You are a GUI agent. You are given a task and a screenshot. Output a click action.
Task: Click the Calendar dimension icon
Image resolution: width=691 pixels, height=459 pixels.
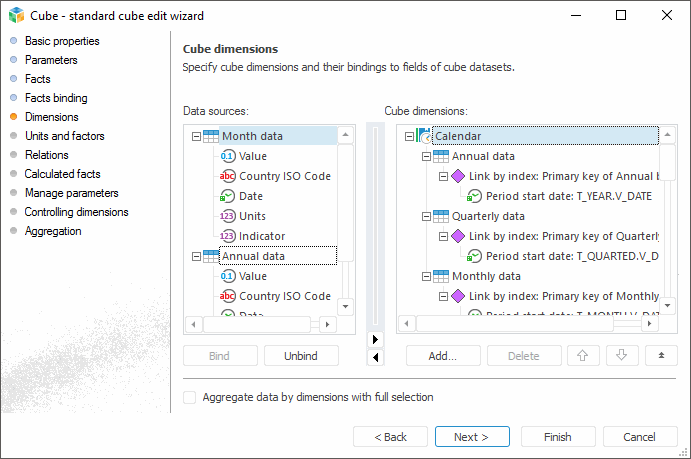coord(423,136)
